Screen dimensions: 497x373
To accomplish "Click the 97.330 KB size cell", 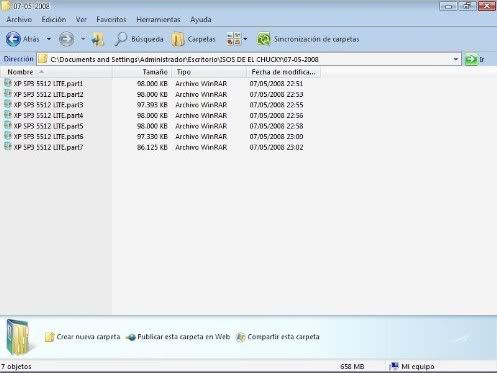I will click(x=152, y=136).
